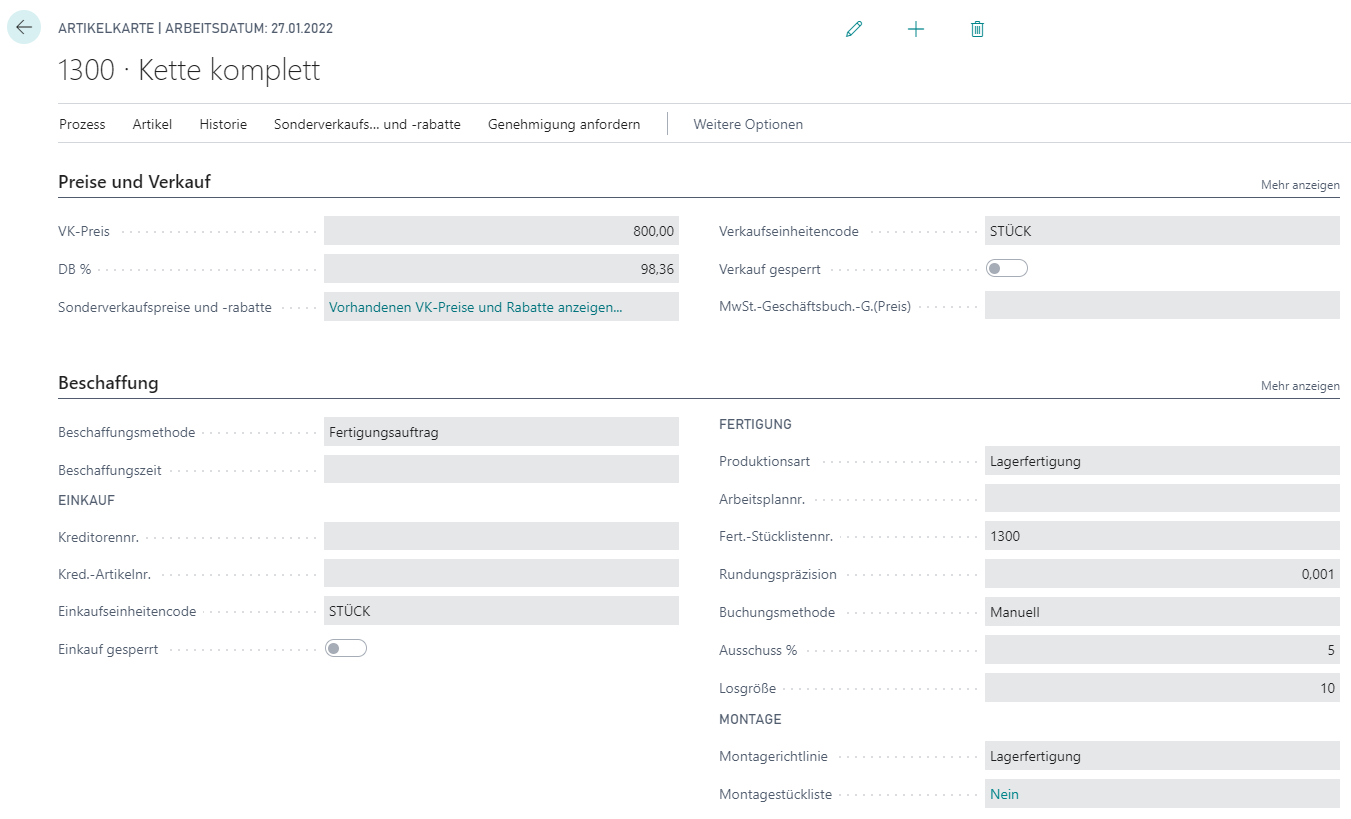Click the MONTAGE group heading

tap(750, 719)
